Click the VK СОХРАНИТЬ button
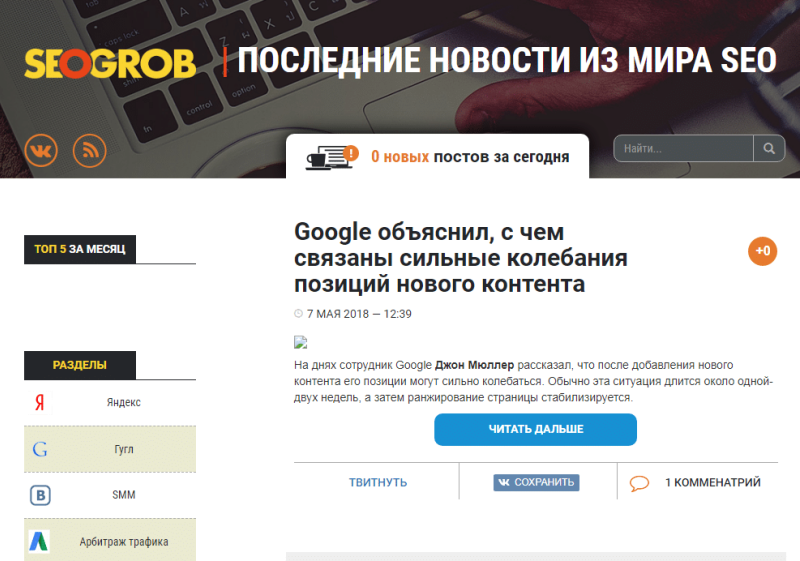The image size is (800, 561). point(536,482)
